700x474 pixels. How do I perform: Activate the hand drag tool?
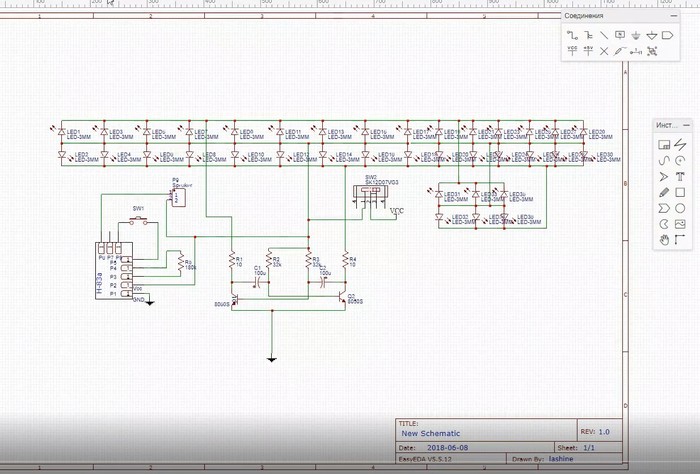[664, 240]
